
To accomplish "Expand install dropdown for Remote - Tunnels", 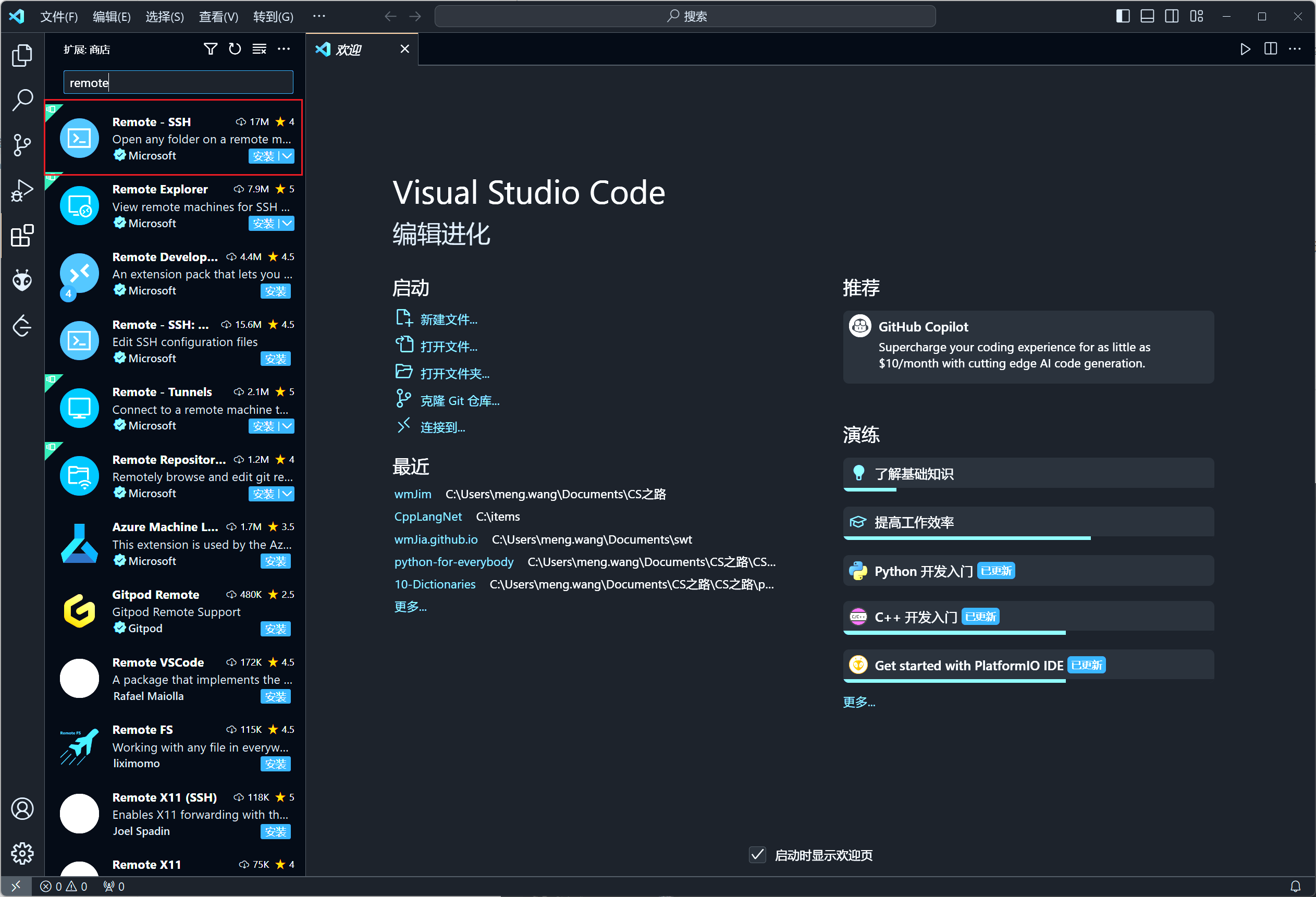I will [288, 426].
